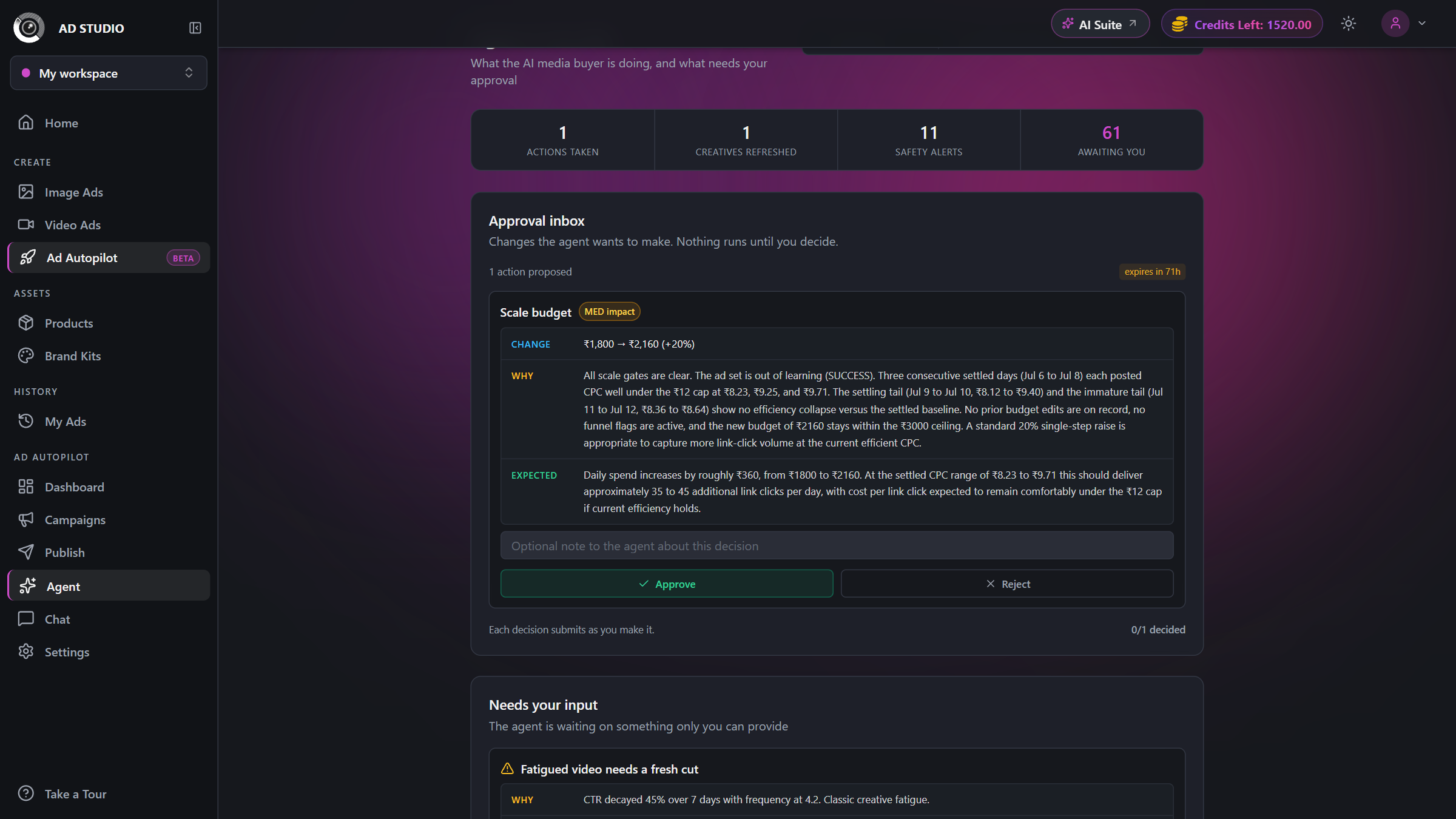Click the user profile avatar
Screen dimensions: 1456x819
[1395, 24]
